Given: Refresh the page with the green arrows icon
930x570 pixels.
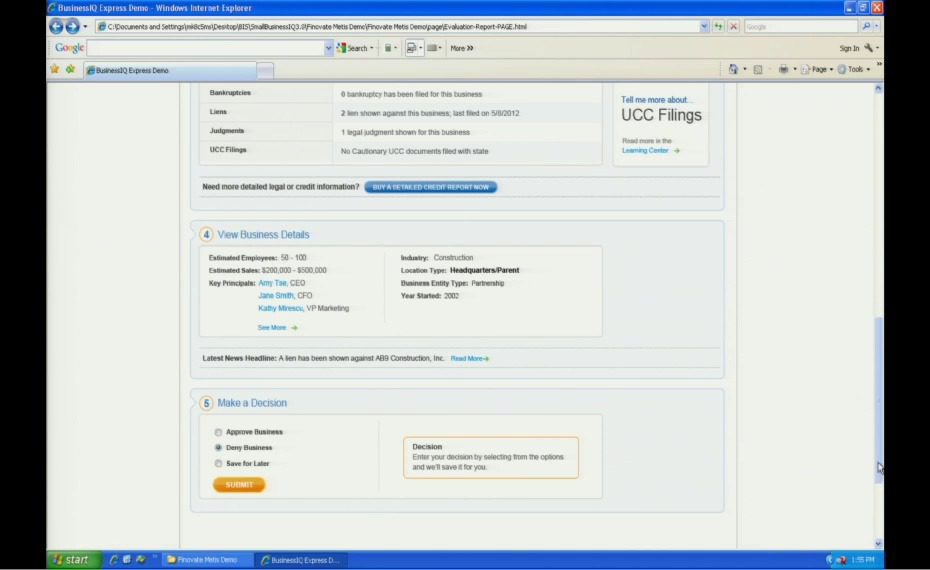Looking at the screenshot, I should [718, 27].
